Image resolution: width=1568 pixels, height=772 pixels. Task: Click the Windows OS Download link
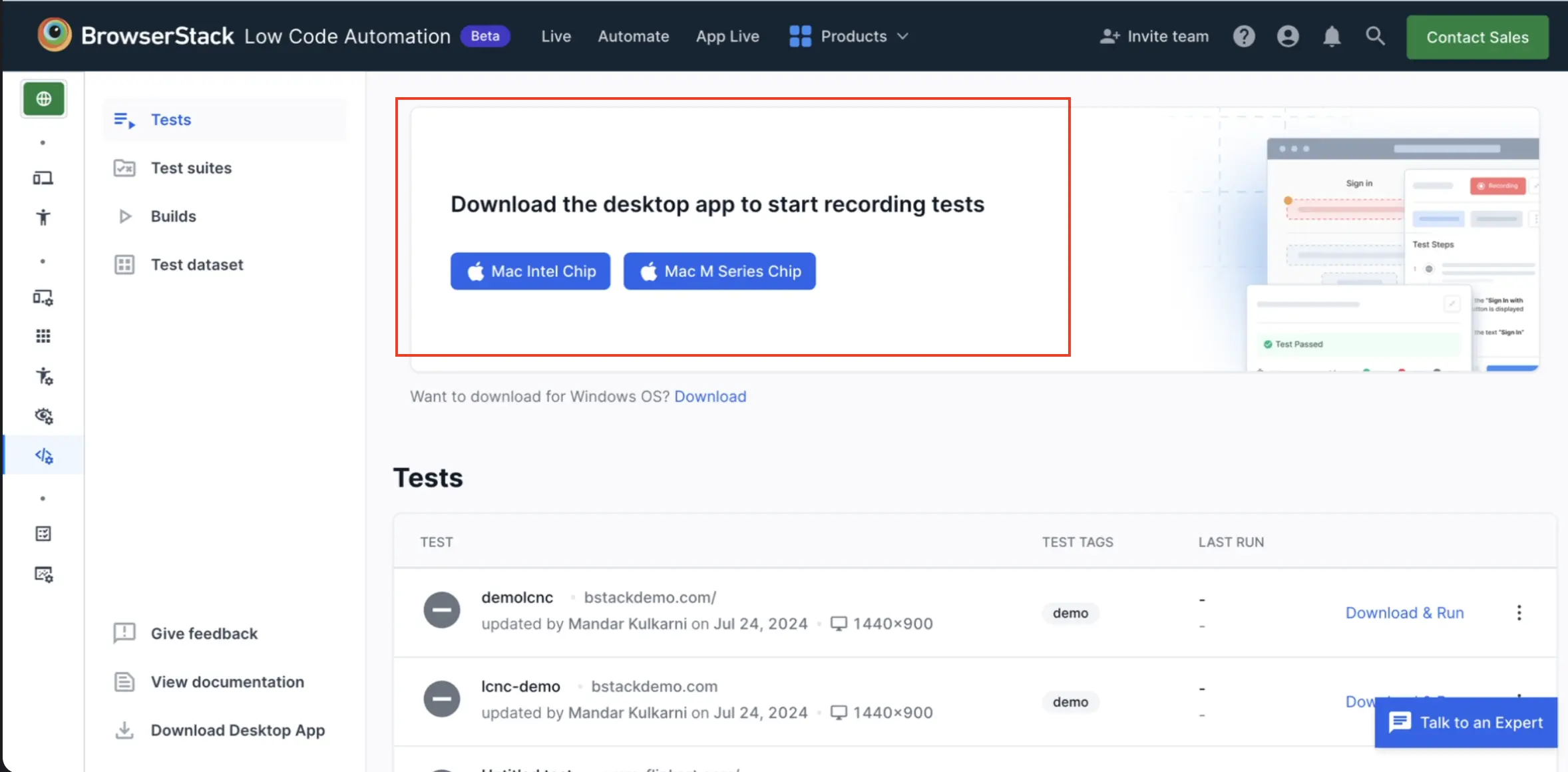pos(710,397)
